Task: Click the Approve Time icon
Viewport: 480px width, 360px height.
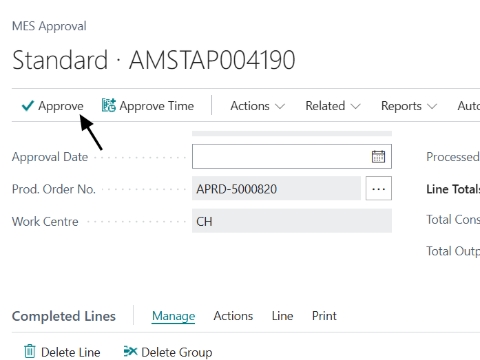Action: (109, 105)
